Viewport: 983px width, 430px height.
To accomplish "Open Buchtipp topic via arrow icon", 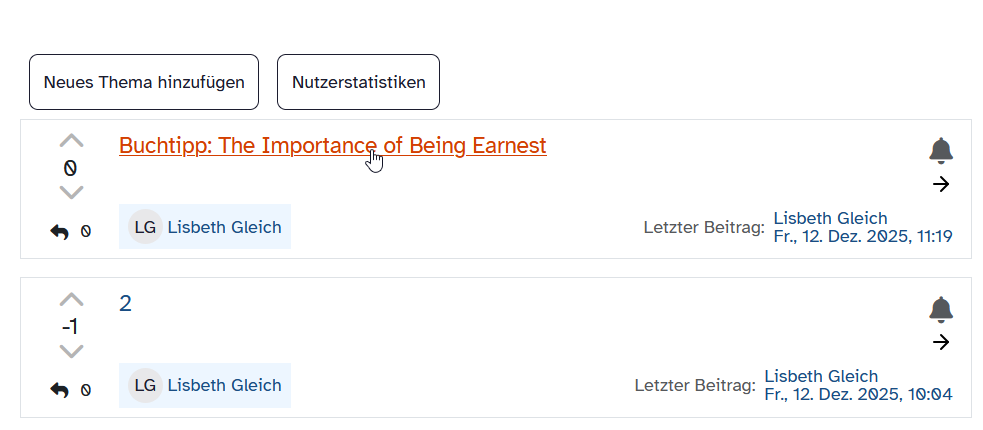I will point(940,184).
